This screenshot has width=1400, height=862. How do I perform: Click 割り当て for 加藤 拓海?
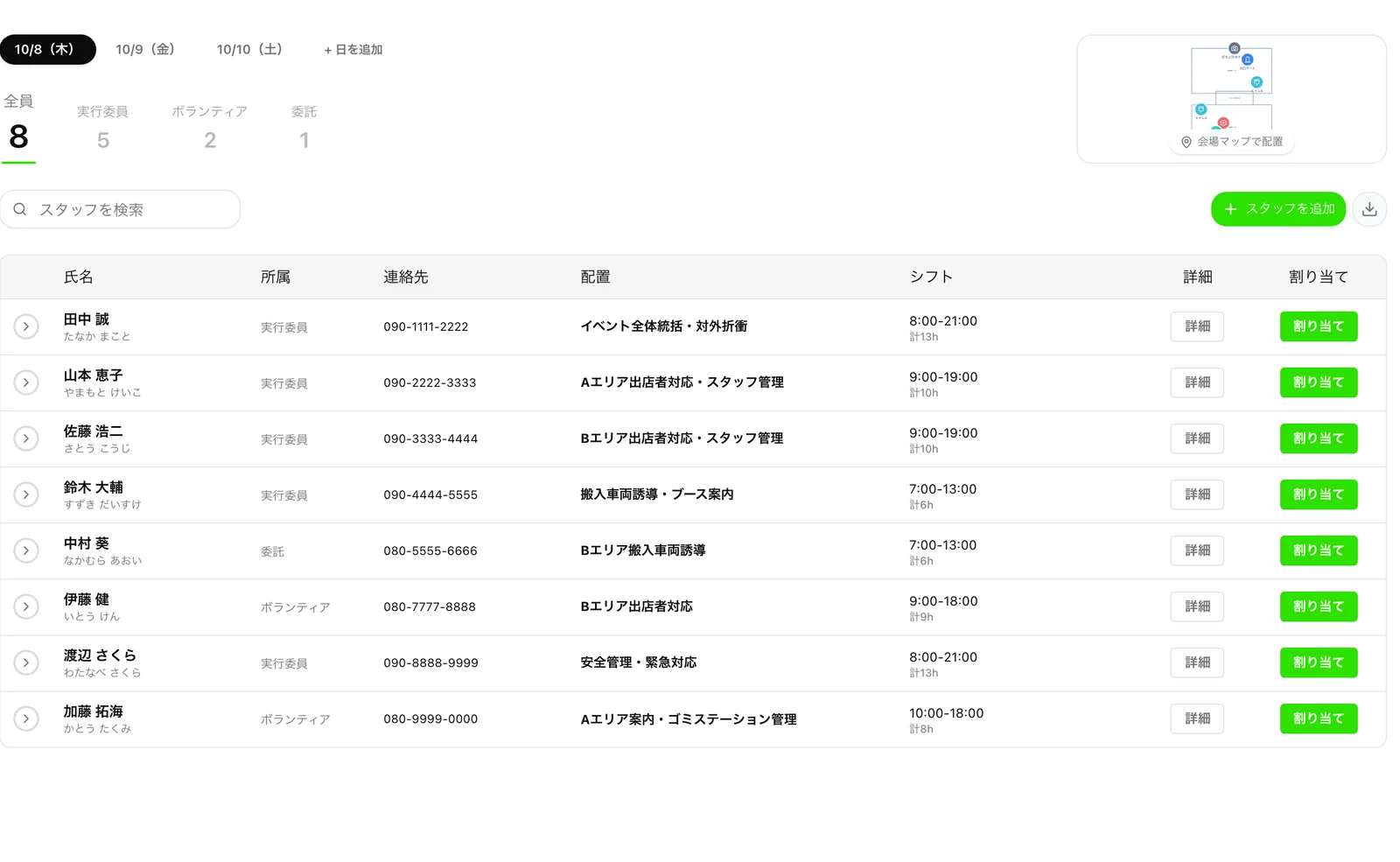tap(1319, 718)
